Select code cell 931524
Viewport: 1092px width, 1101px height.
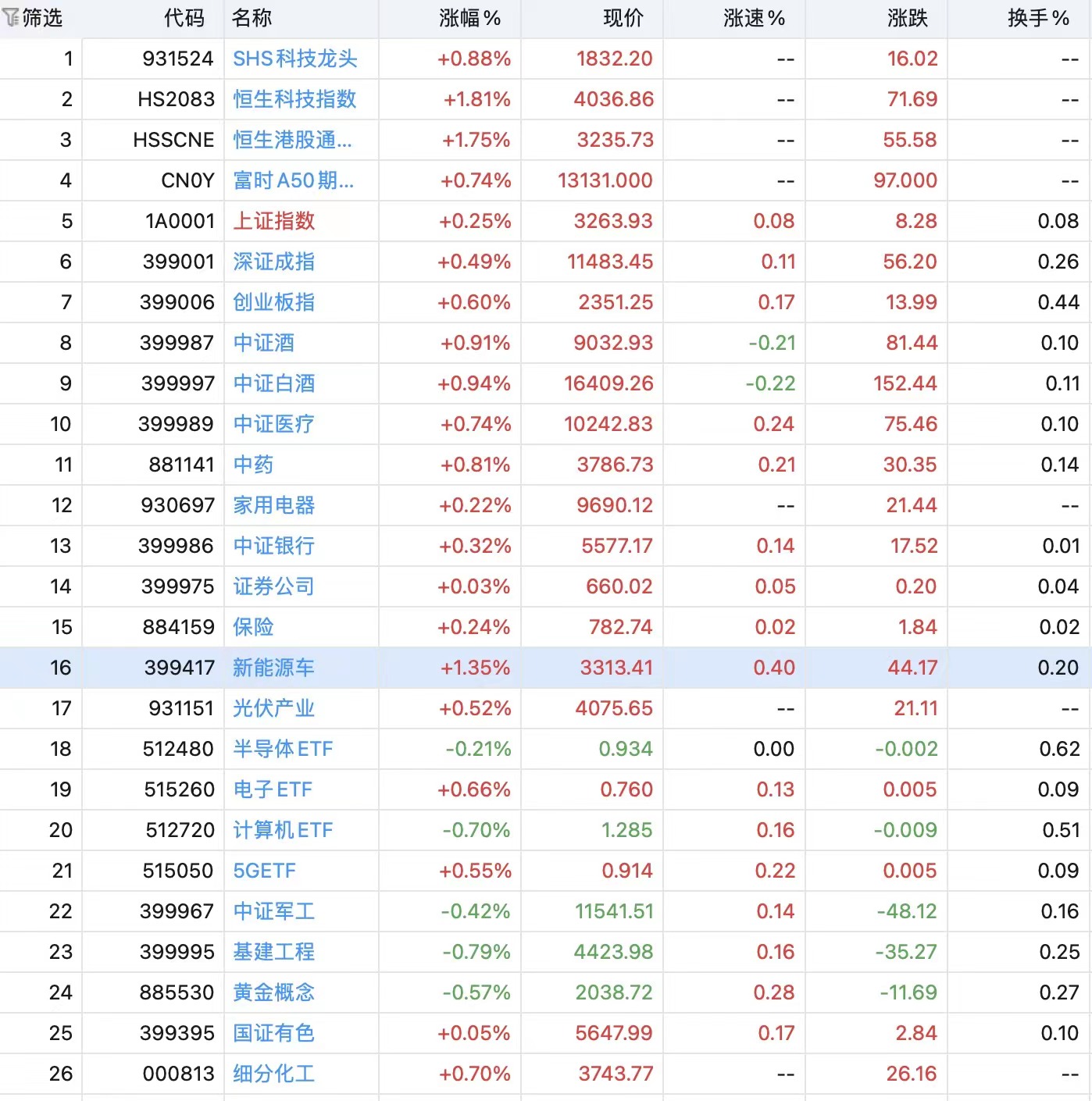point(178,59)
